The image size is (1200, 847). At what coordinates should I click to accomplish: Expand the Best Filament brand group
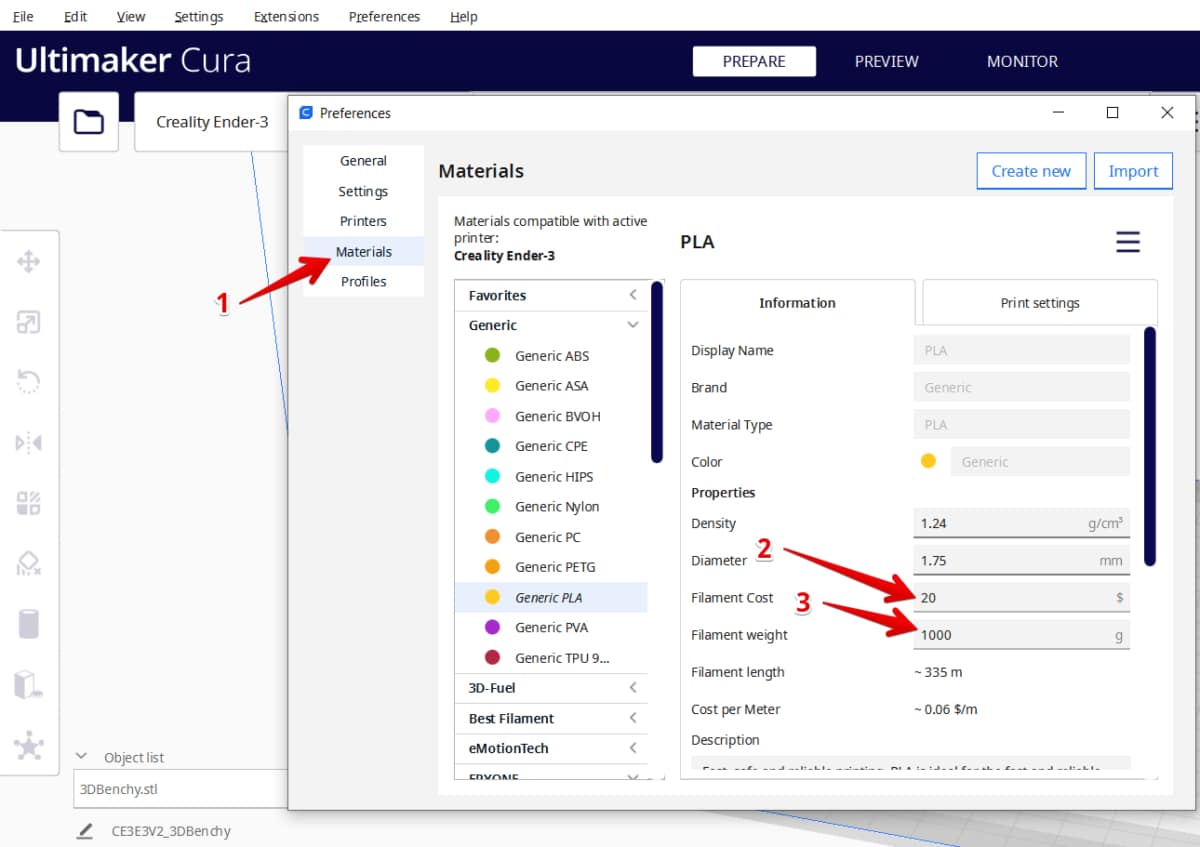[551, 718]
